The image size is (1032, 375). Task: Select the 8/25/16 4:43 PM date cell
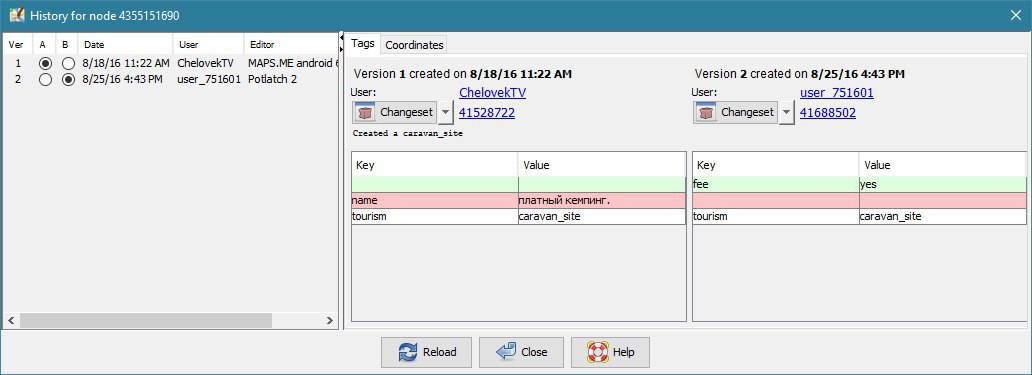point(126,80)
